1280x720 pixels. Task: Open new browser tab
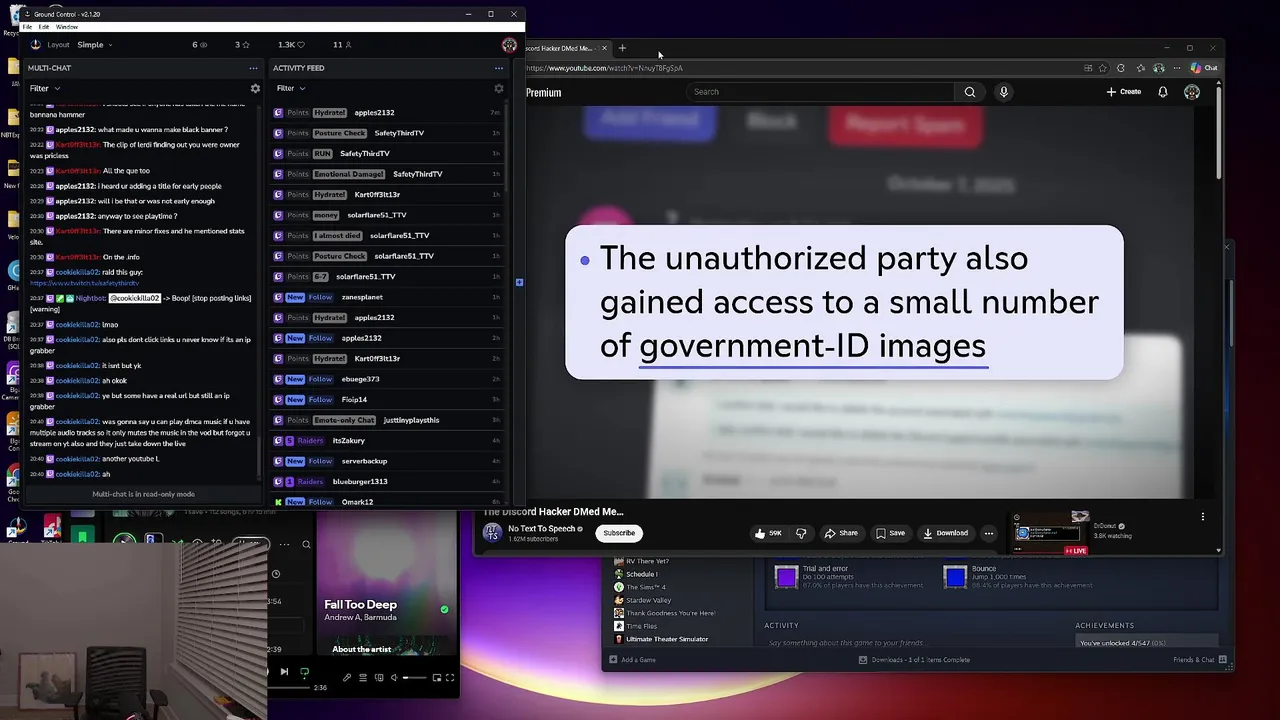click(622, 48)
